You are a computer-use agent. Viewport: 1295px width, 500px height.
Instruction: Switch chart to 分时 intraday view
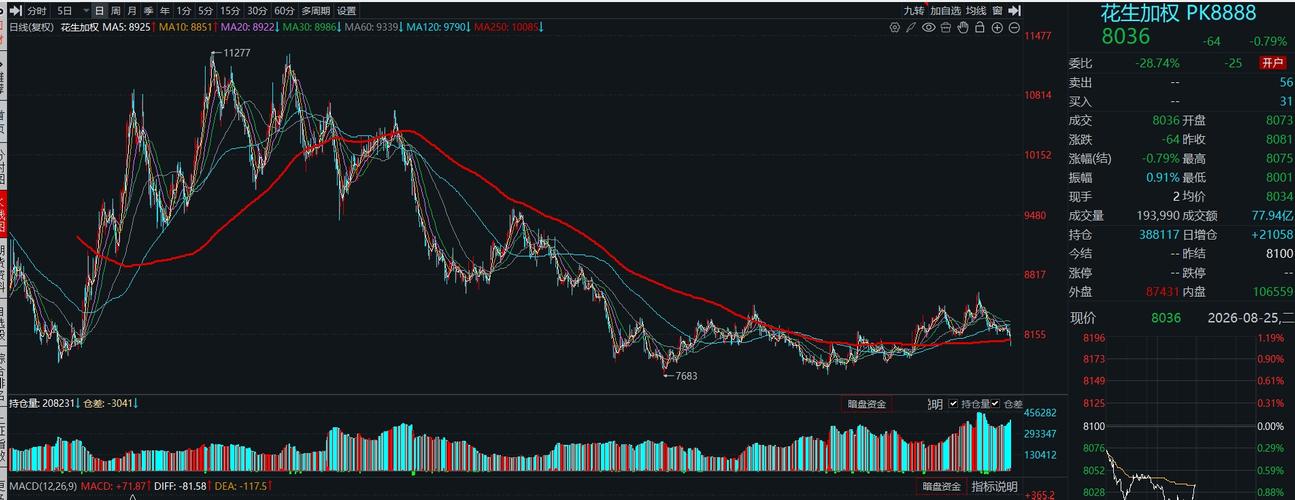click(36, 10)
